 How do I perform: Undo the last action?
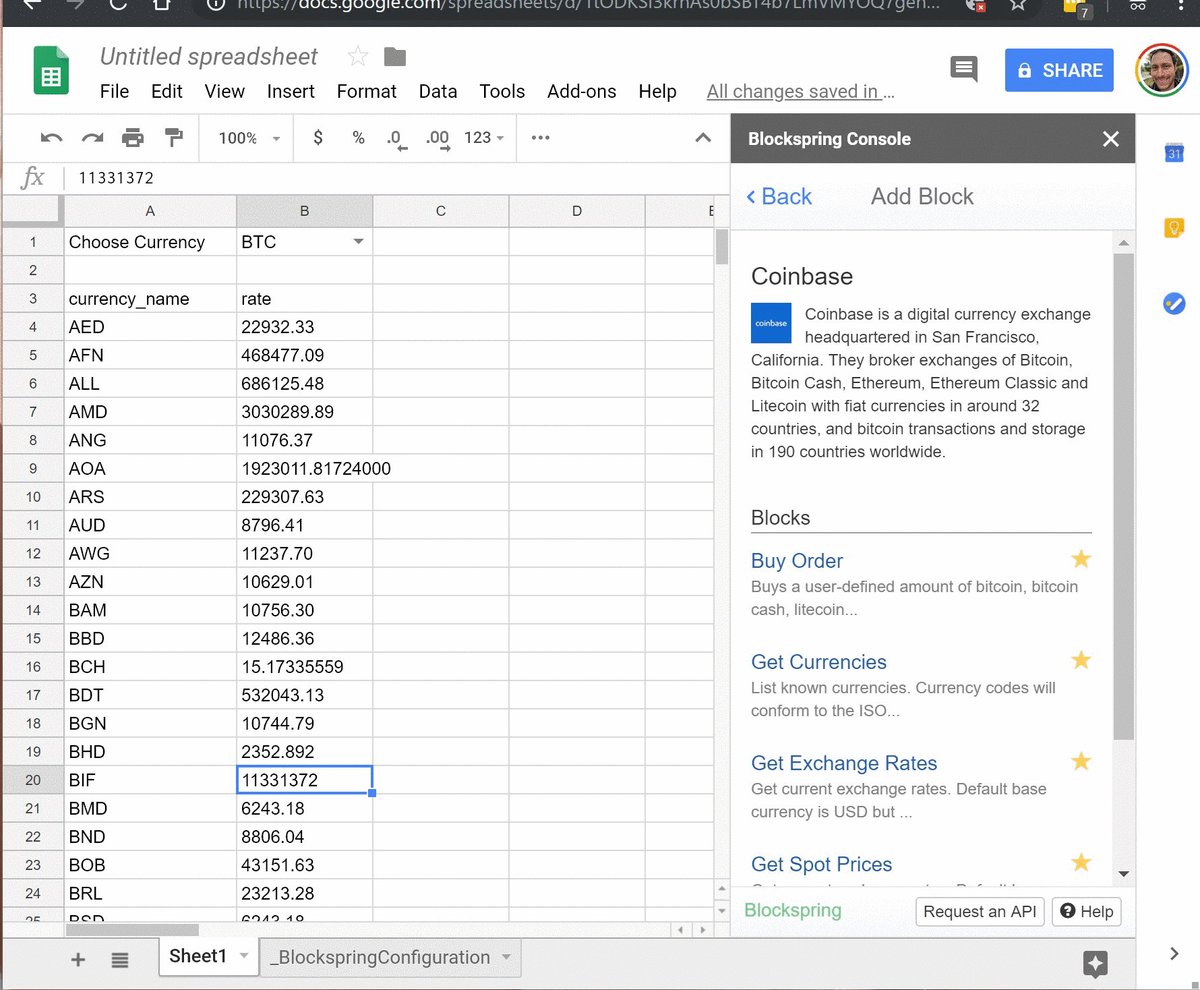(x=52, y=138)
